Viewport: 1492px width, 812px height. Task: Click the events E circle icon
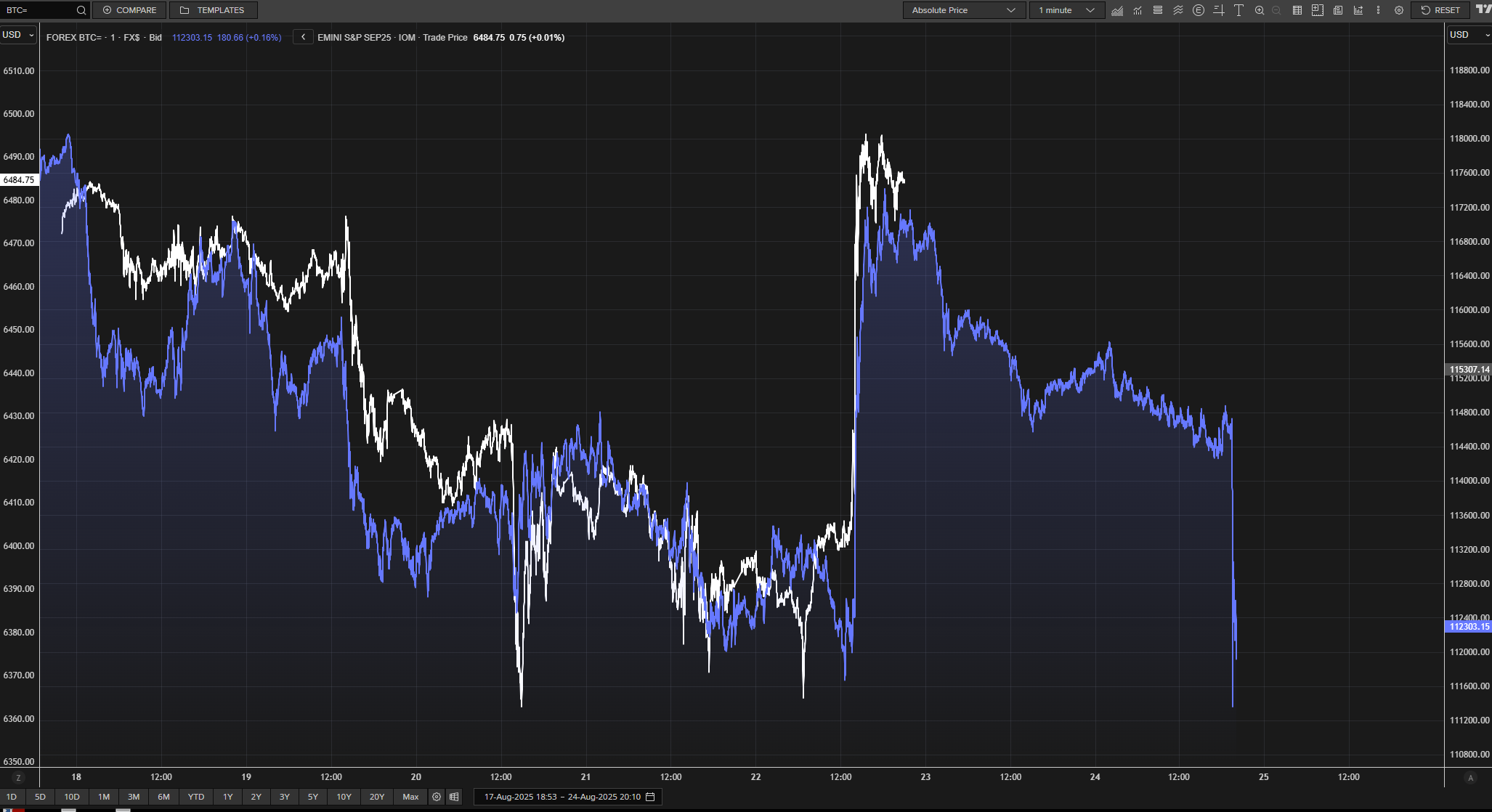1199,10
